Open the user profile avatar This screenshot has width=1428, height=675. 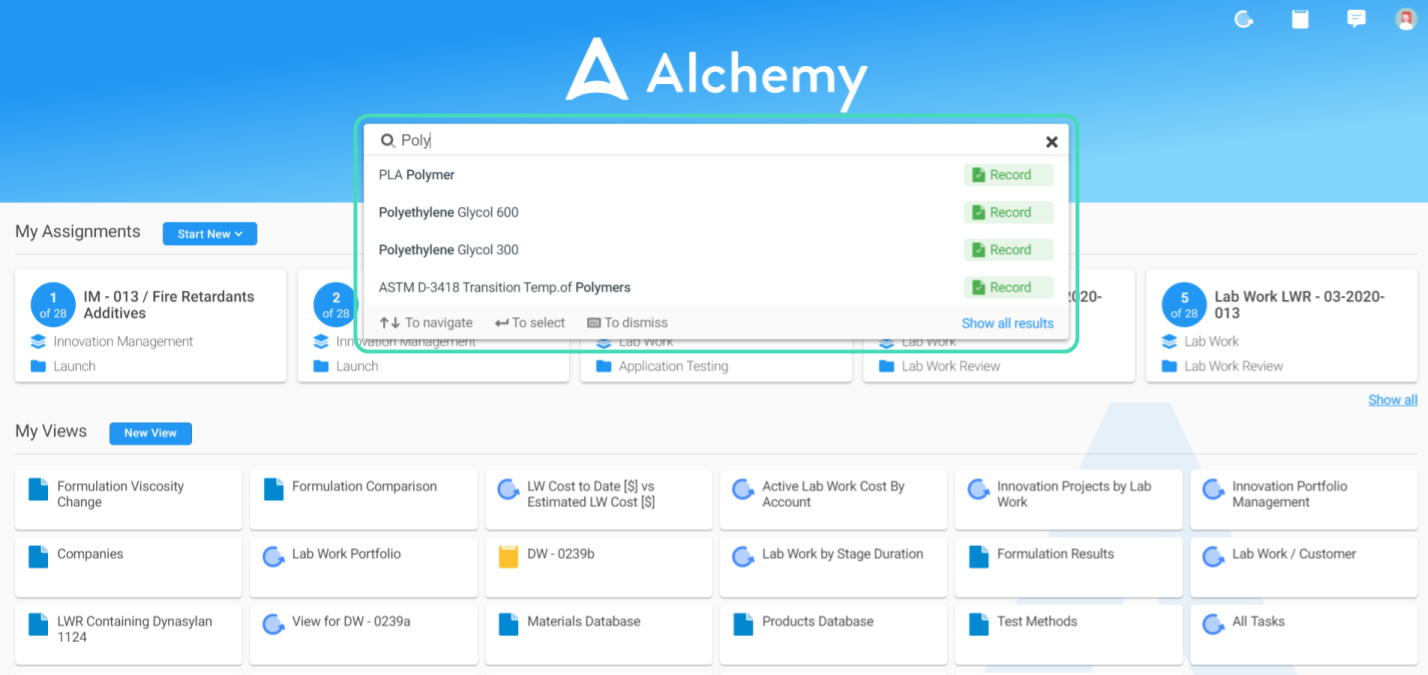1406,19
